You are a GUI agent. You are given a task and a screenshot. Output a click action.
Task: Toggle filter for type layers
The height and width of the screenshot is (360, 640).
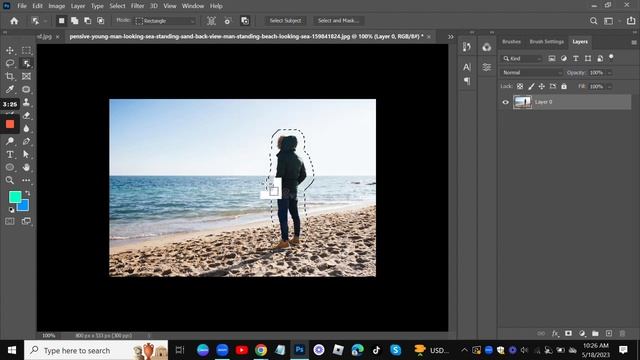(x=576, y=59)
